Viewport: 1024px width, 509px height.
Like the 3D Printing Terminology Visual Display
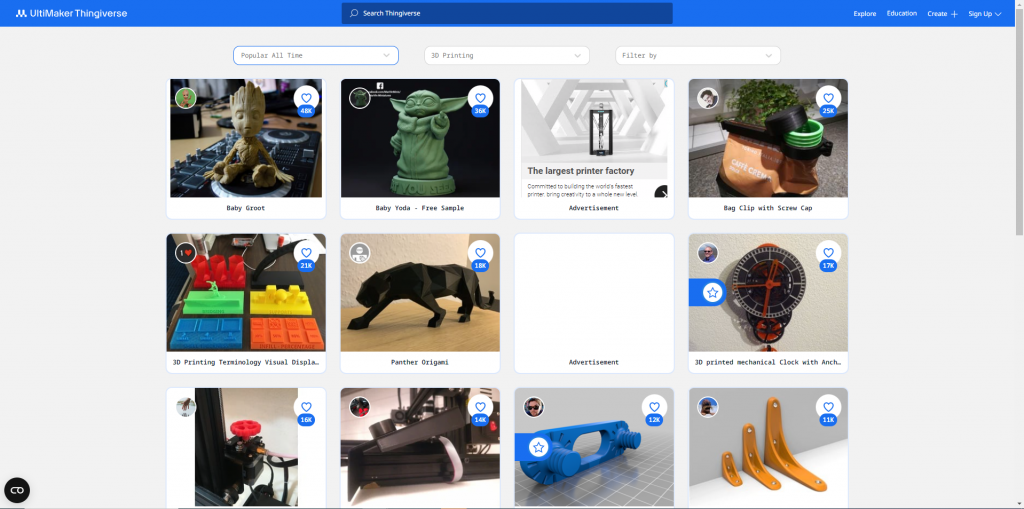(306, 252)
